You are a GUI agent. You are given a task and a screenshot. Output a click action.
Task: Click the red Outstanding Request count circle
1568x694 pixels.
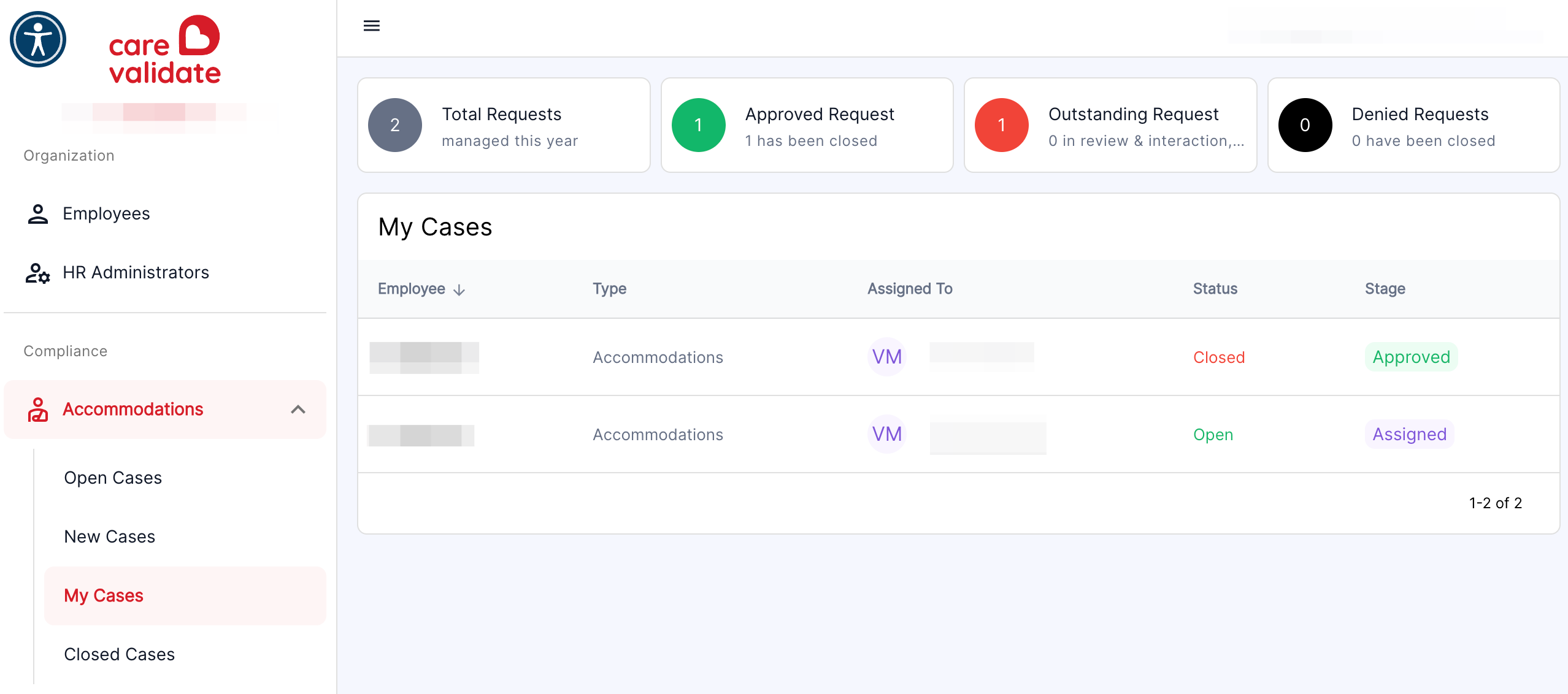click(1002, 125)
